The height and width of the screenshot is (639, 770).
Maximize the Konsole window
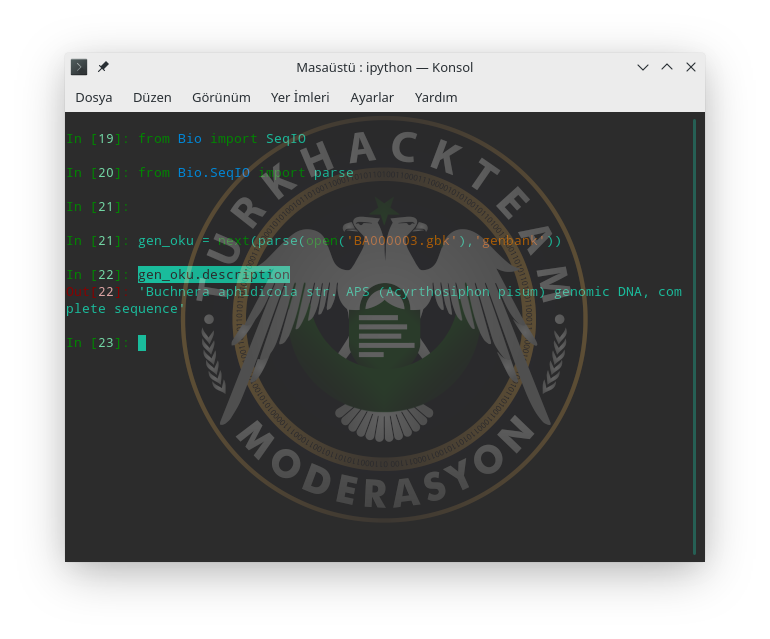click(x=667, y=67)
